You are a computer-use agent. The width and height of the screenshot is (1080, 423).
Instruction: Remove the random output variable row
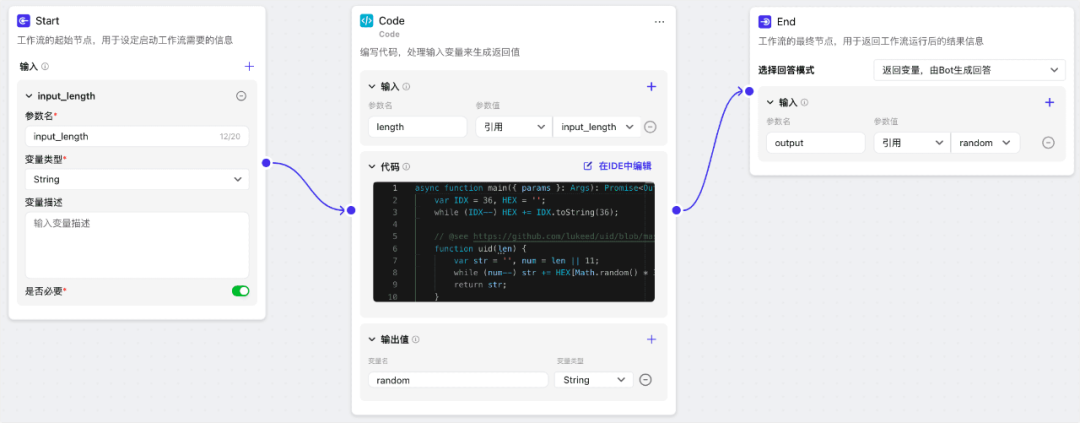coord(645,380)
